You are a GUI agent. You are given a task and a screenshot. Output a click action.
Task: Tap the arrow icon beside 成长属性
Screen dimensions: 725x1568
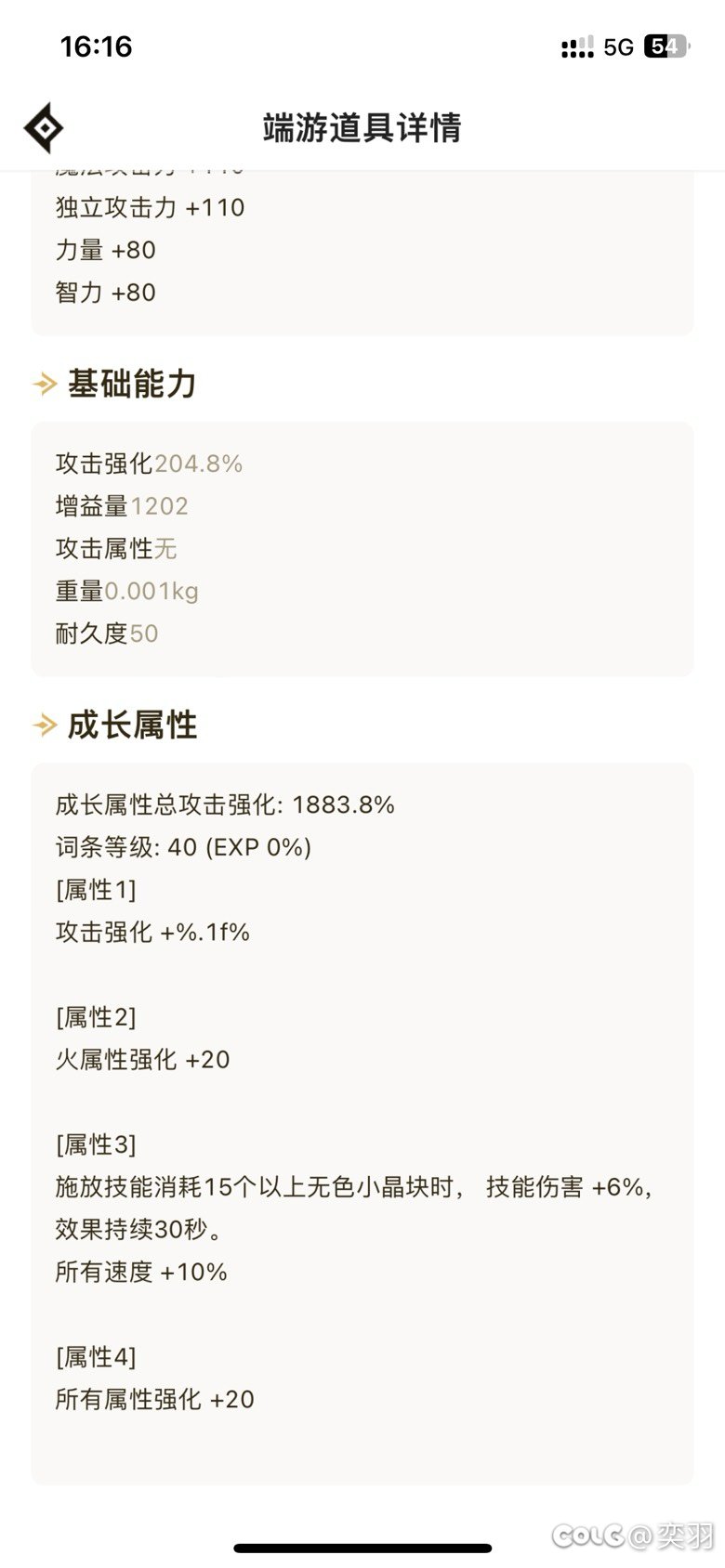click(45, 725)
